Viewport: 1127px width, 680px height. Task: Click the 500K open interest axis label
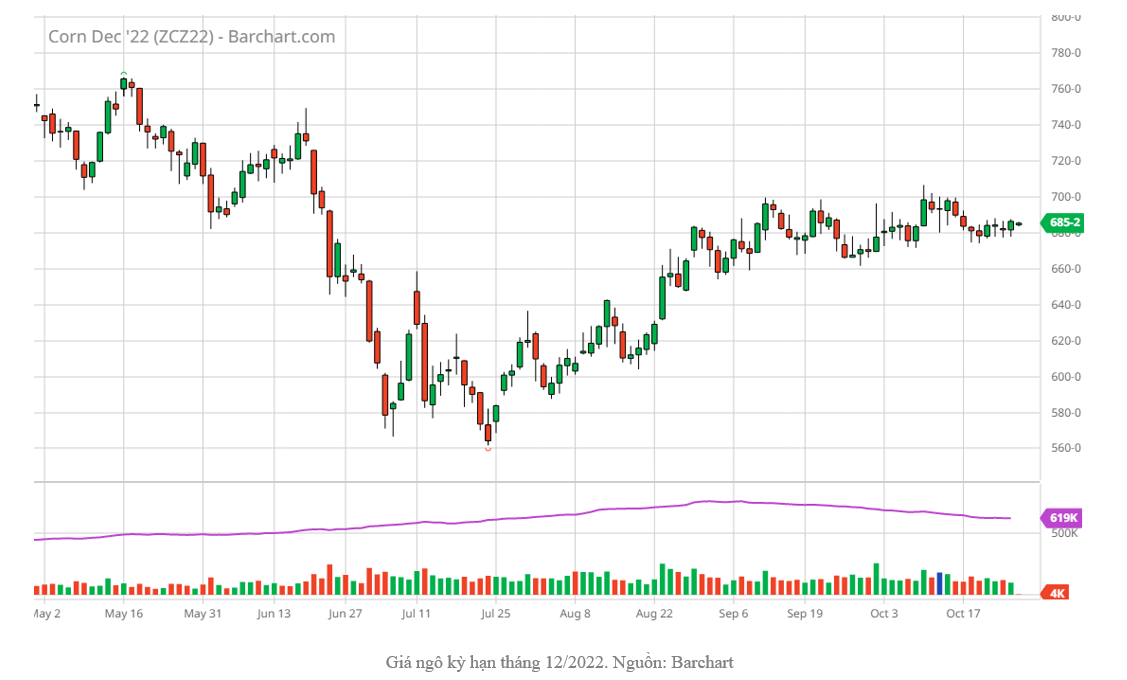pyautogui.click(x=1064, y=533)
